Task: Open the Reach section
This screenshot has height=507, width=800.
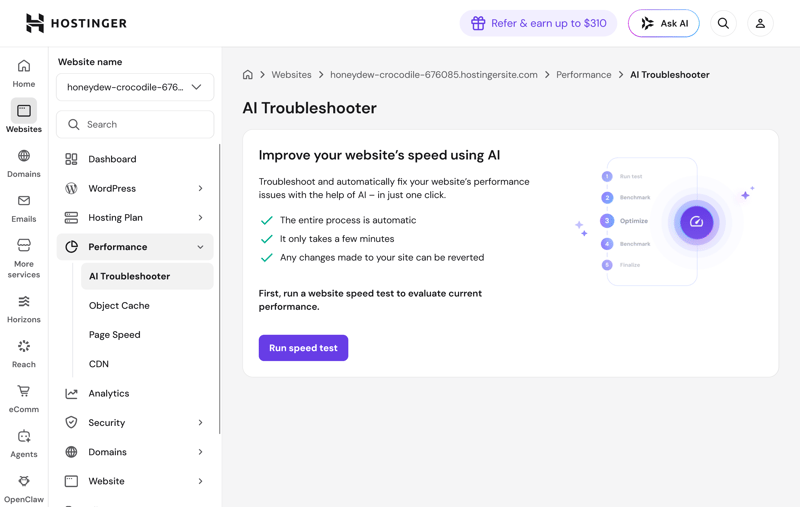Action: [23, 354]
